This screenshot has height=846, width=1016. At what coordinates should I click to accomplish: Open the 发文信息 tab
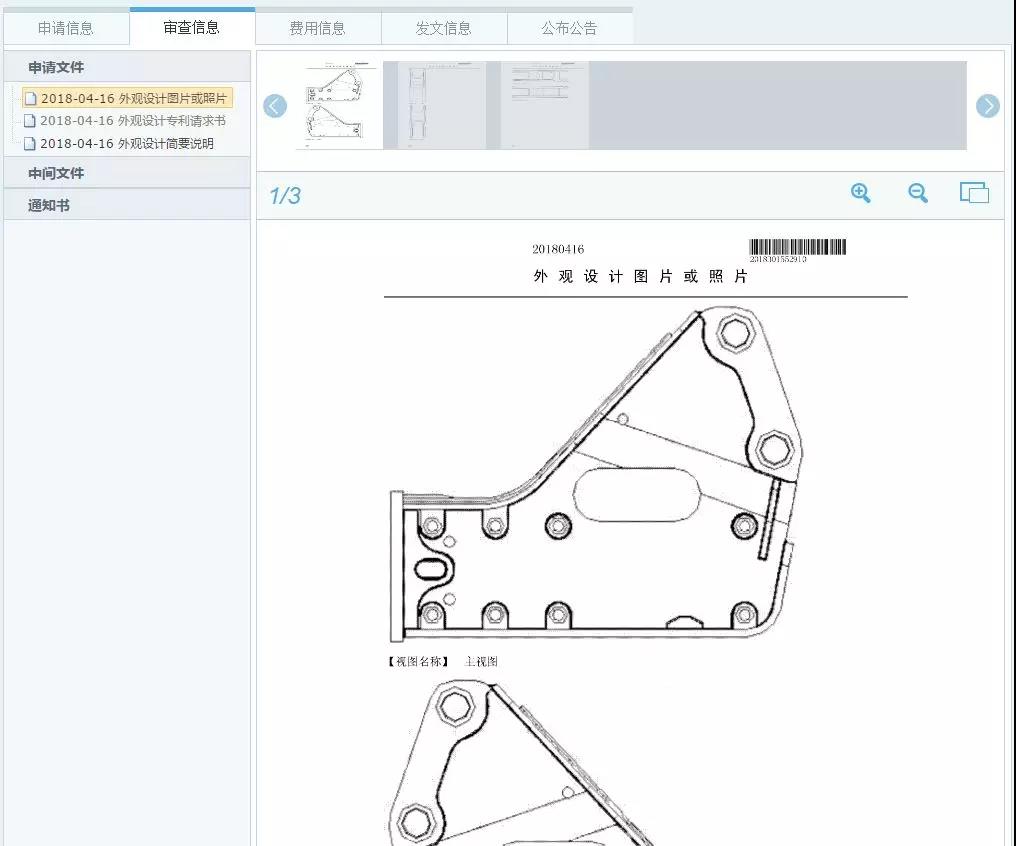coord(444,28)
